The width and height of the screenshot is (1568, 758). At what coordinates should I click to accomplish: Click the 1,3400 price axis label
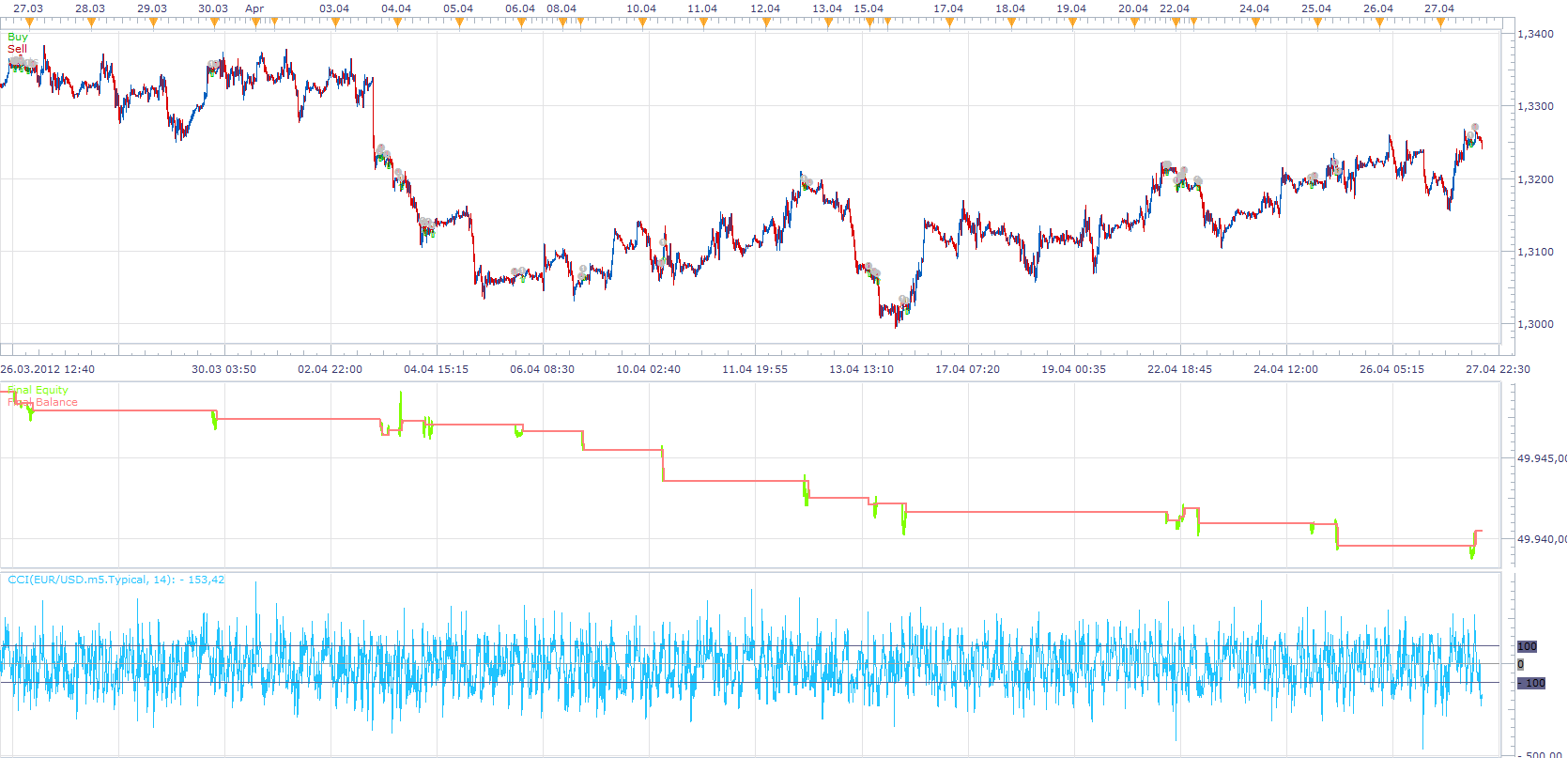pyautogui.click(x=1535, y=34)
